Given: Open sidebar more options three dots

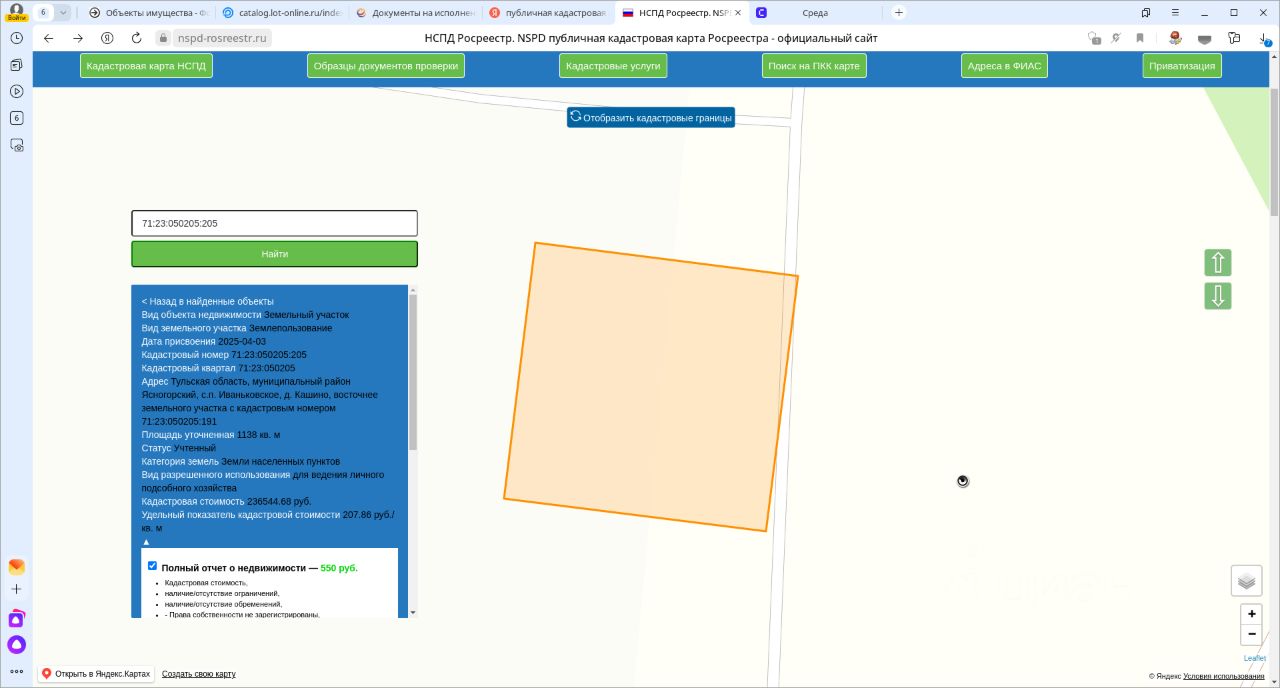Looking at the screenshot, I should coord(16,671).
